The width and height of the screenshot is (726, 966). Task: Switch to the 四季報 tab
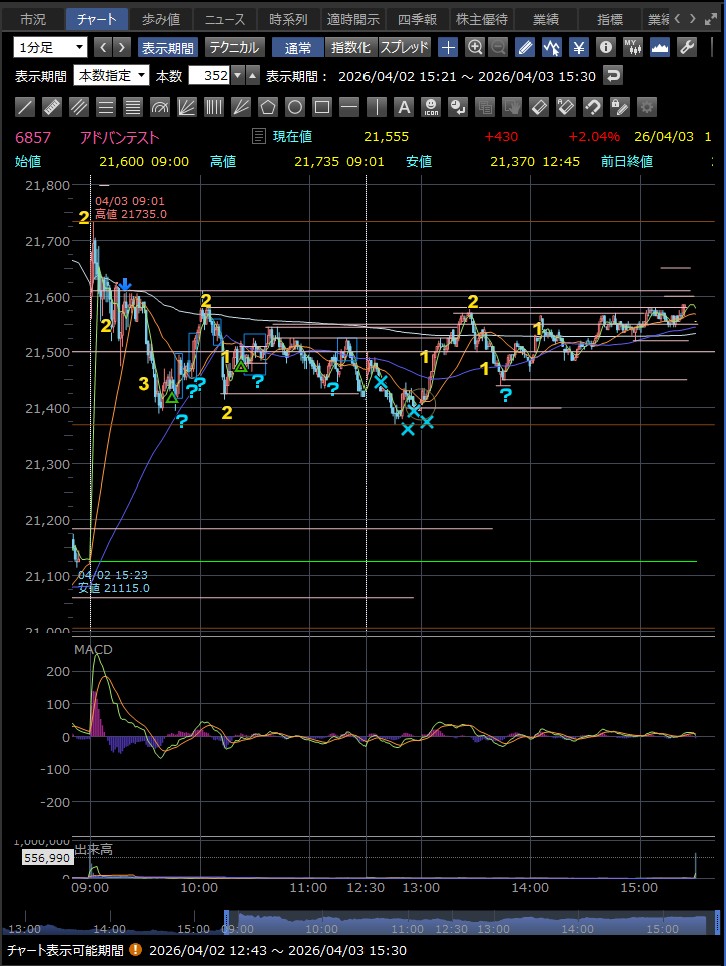point(416,19)
